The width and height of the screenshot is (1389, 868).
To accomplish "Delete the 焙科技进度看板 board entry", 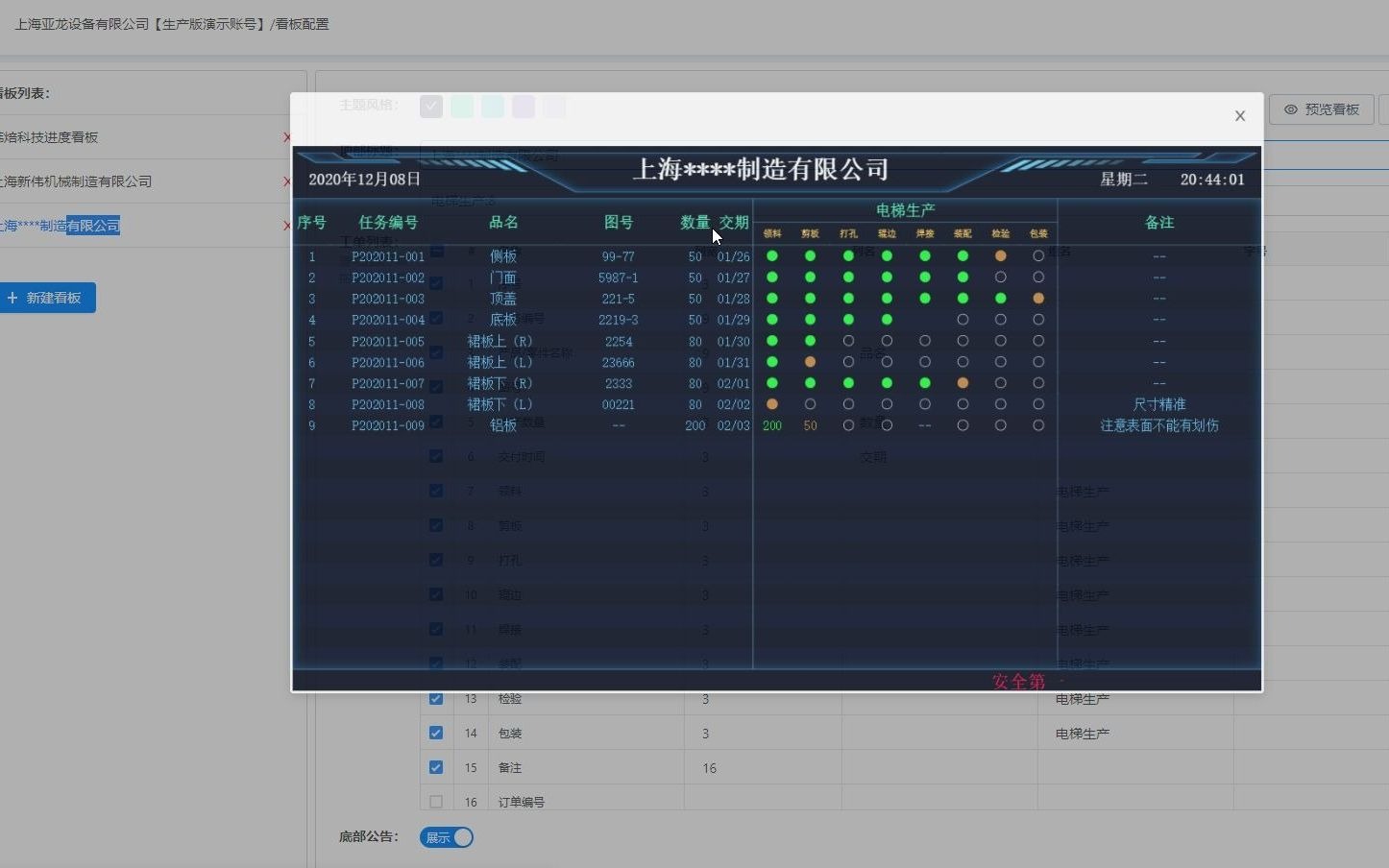I will 286,137.
